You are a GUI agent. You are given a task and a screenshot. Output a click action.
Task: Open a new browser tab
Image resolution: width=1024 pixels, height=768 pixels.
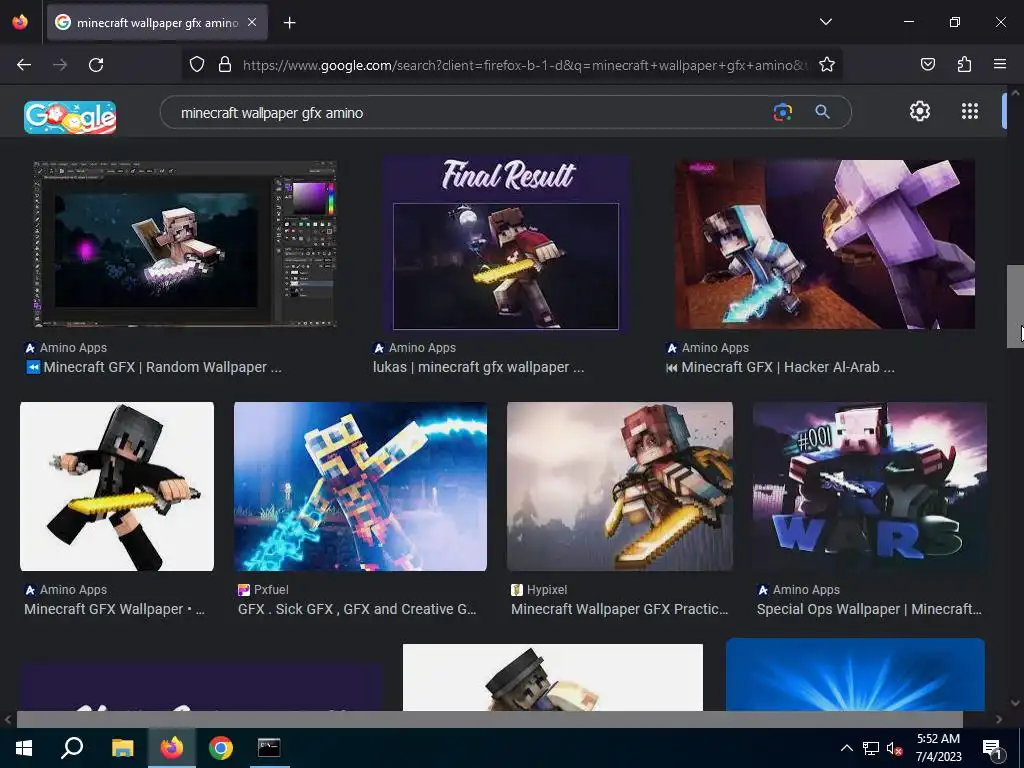click(x=289, y=23)
